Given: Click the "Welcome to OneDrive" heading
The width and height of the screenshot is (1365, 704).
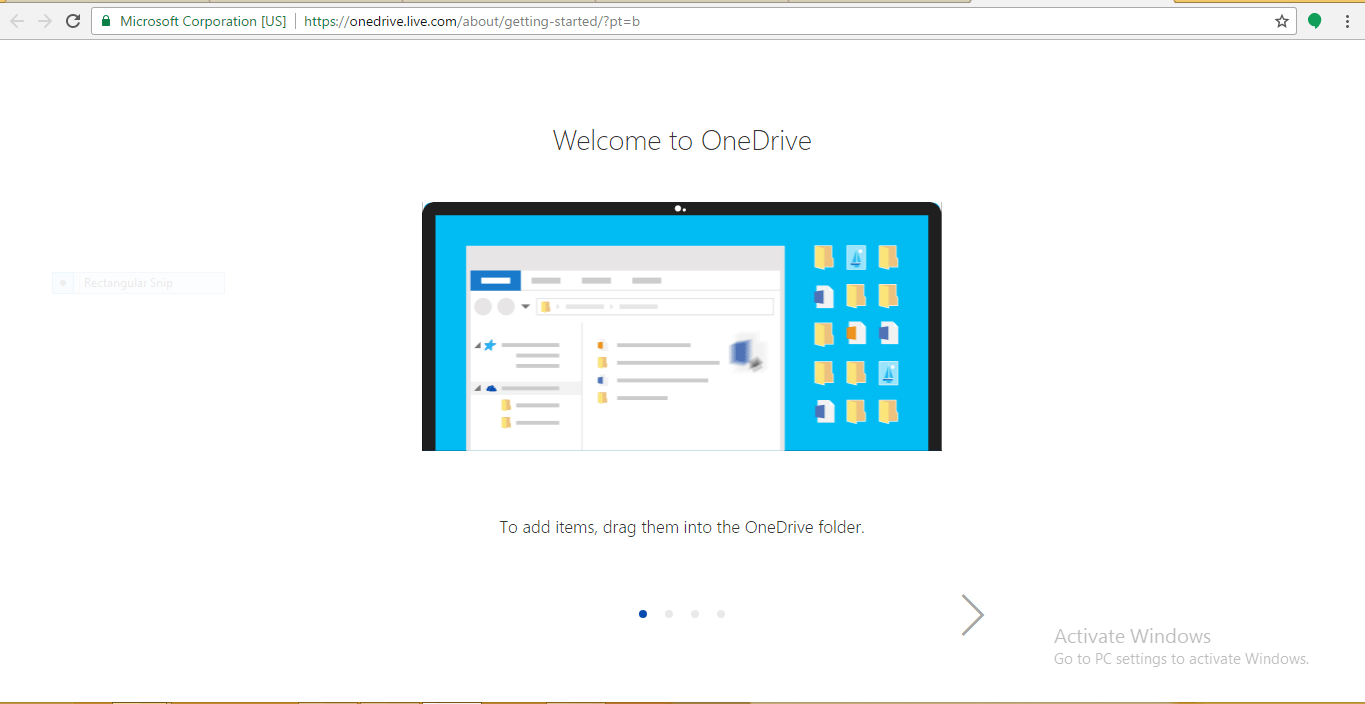Looking at the screenshot, I should [x=682, y=140].
